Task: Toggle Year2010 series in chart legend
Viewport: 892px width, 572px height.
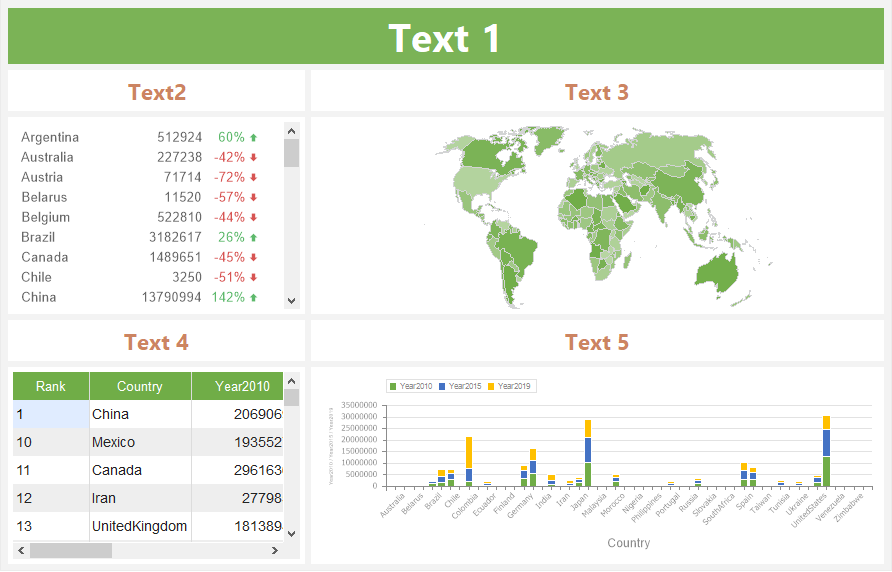Action: pos(412,386)
